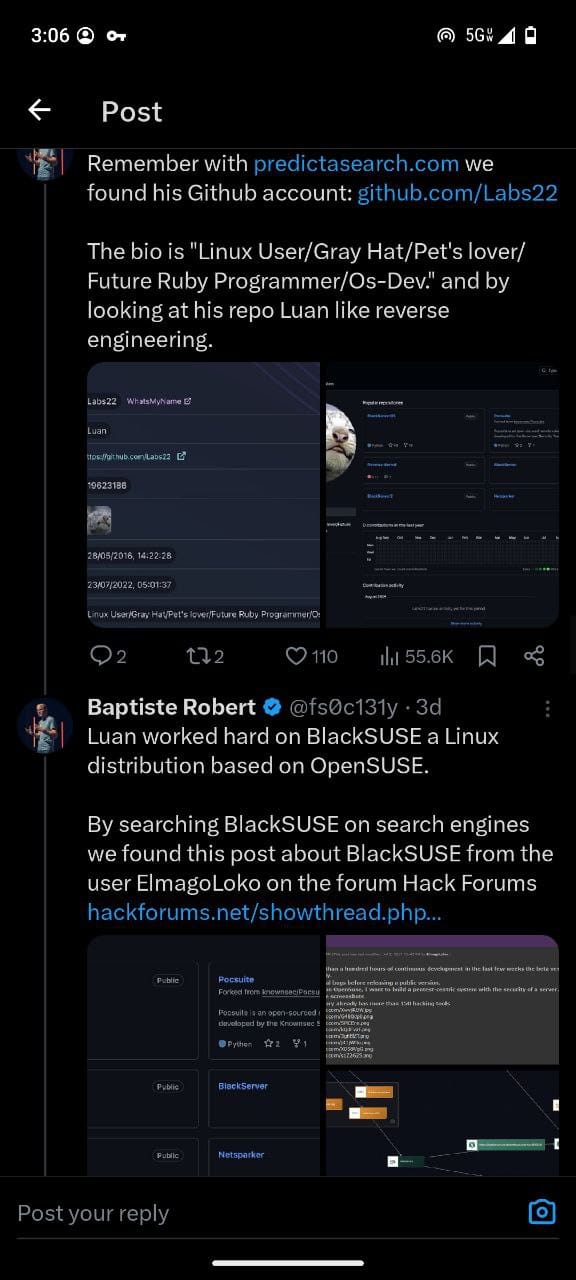Open the GitHub repositories screenshot image
Viewport: 576px width, 1280px height.
point(442,495)
